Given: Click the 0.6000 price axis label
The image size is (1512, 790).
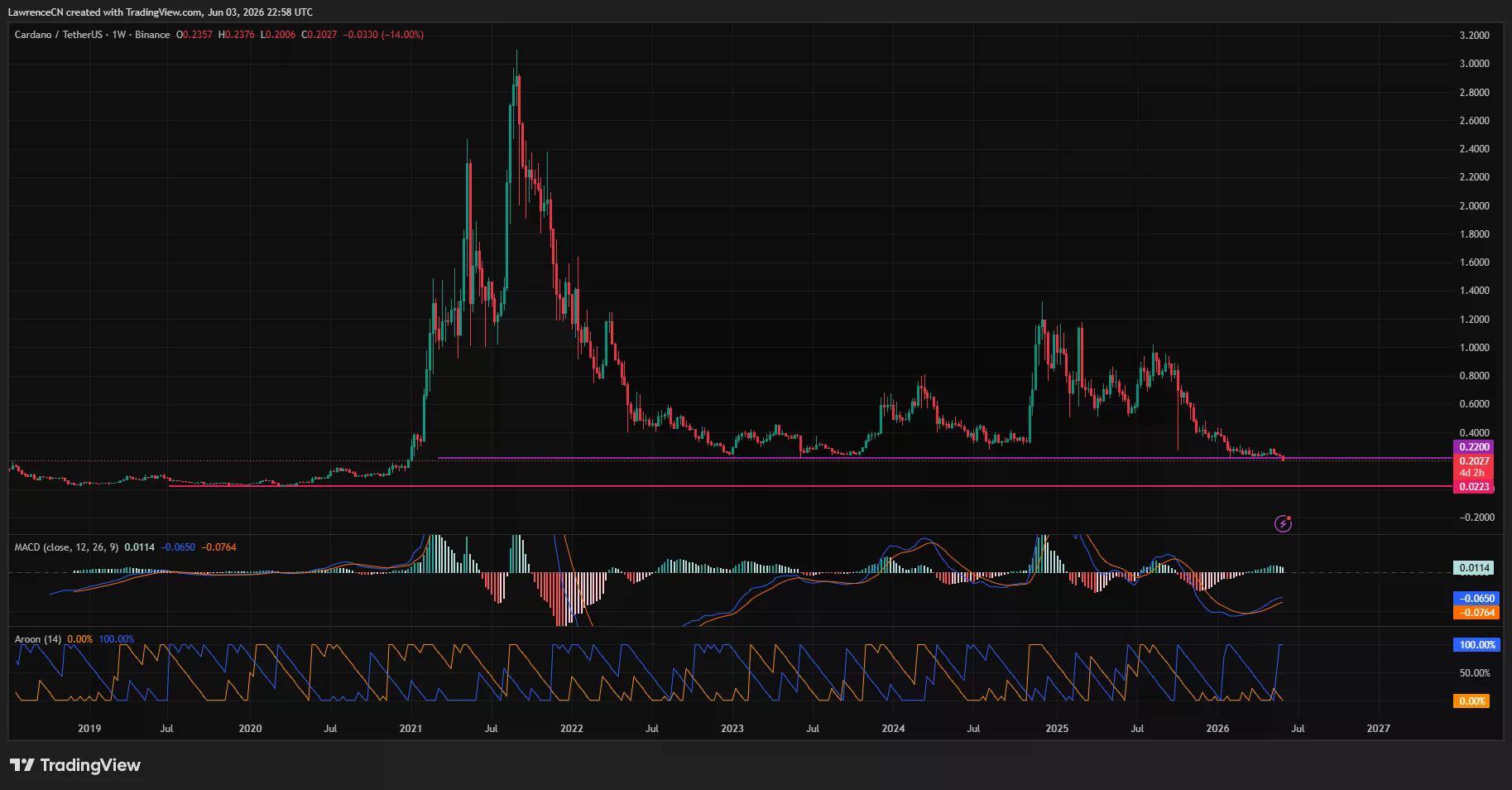Looking at the screenshot, I should (1475, 404).
